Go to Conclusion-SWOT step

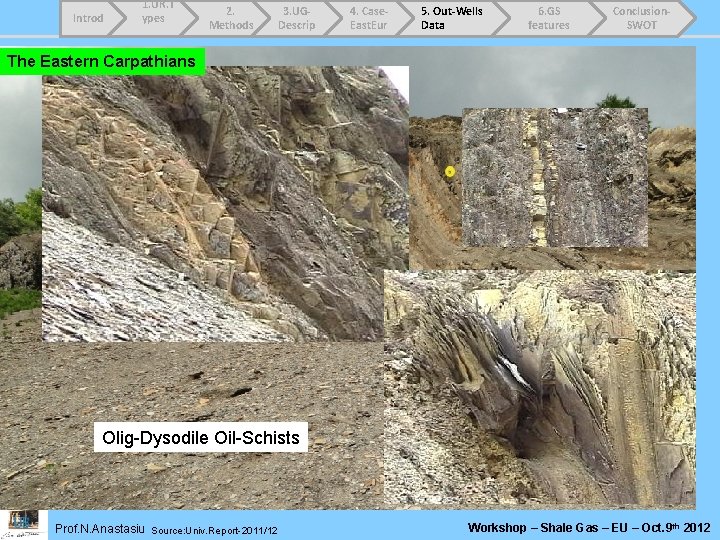click(x=643, y=18)
